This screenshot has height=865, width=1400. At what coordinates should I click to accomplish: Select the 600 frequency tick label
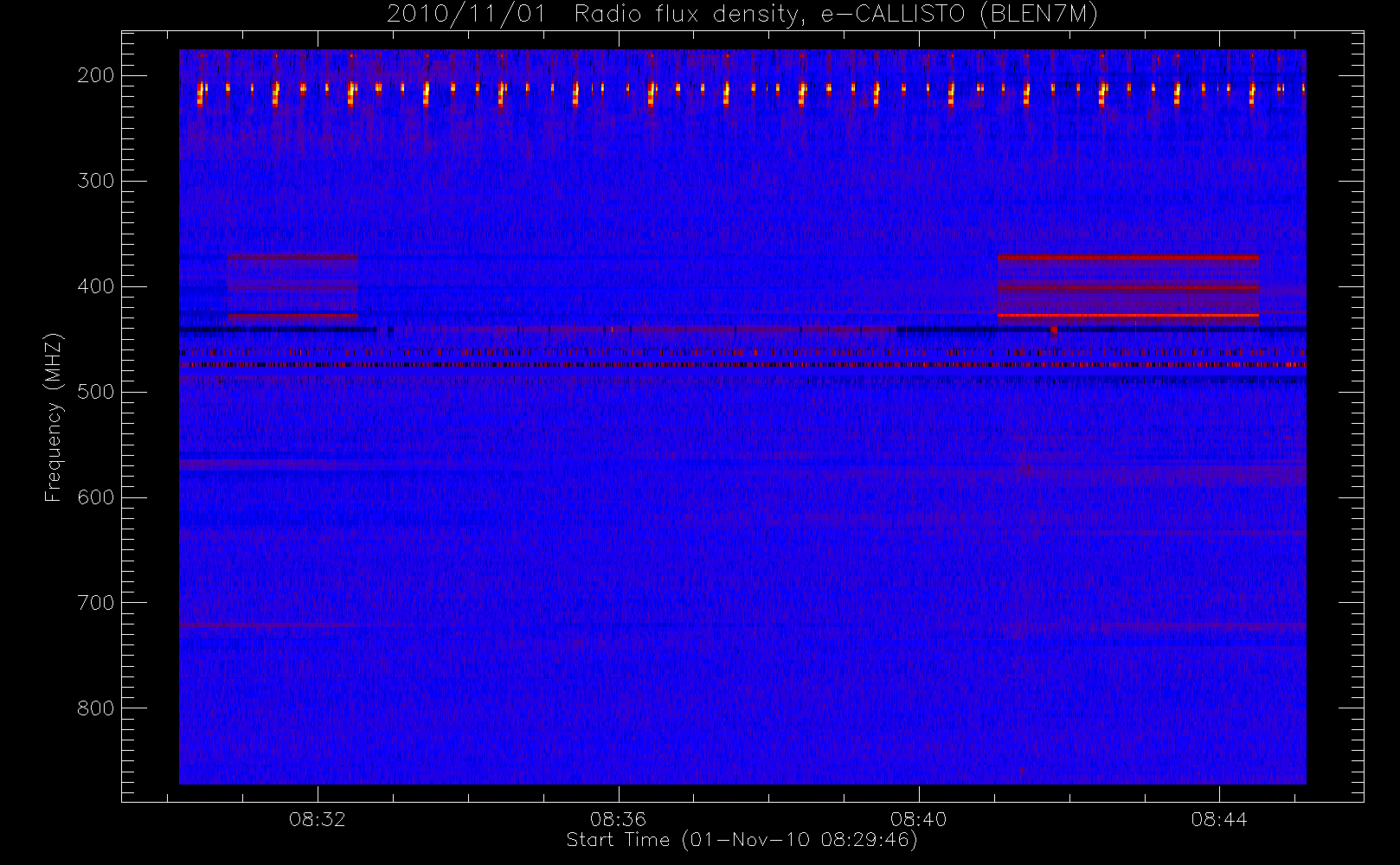(x=95, y=497)
